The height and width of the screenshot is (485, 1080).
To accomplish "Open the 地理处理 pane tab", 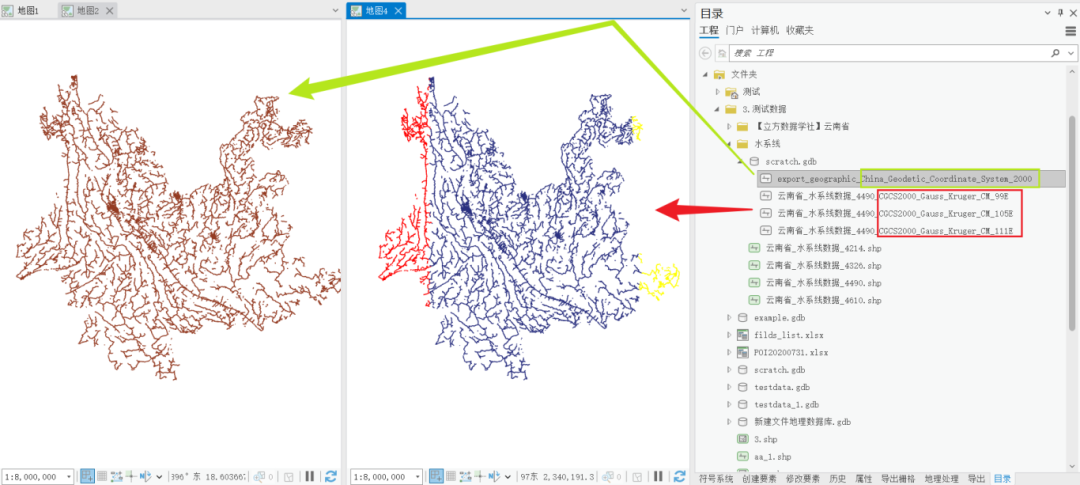I will (x=942, y=479).
